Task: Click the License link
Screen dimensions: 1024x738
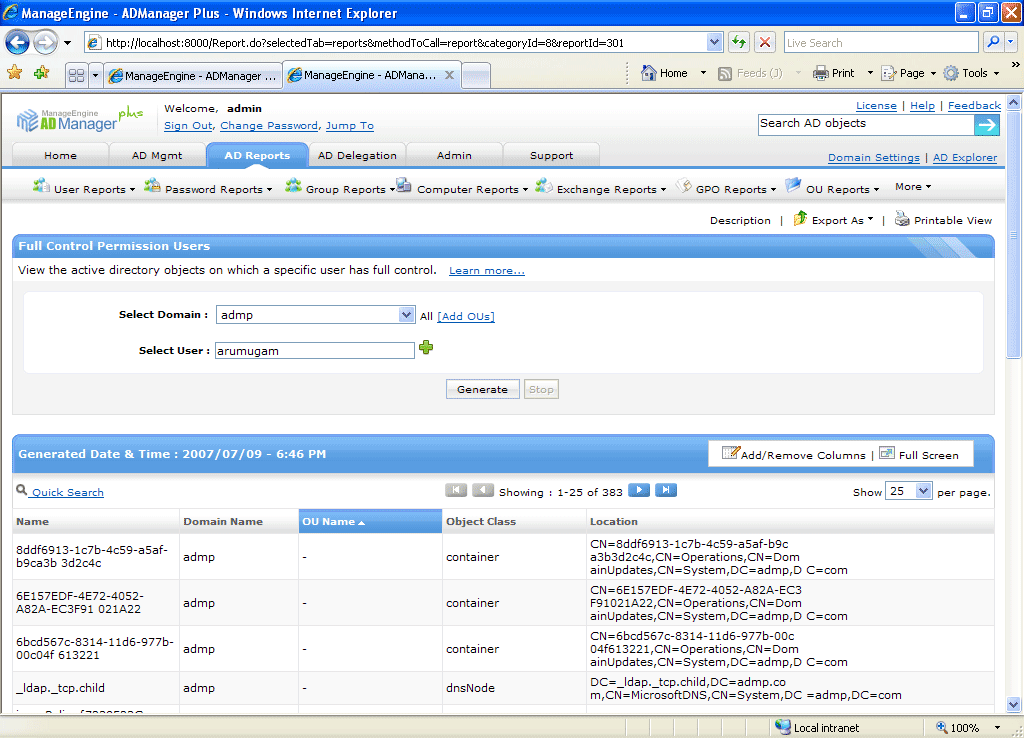Action: 876,106
